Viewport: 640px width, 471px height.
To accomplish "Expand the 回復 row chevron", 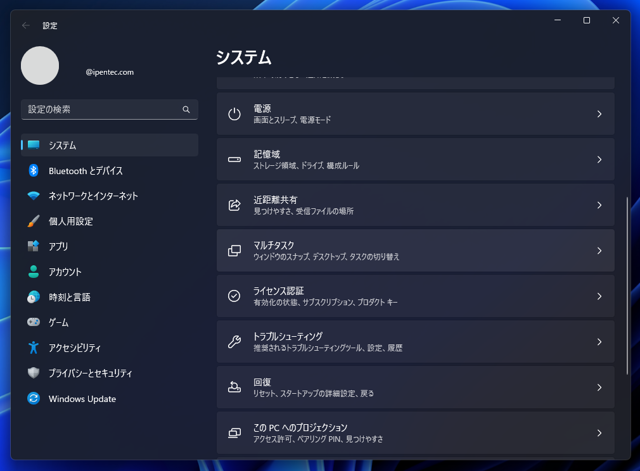I will (x=599, y=387).
